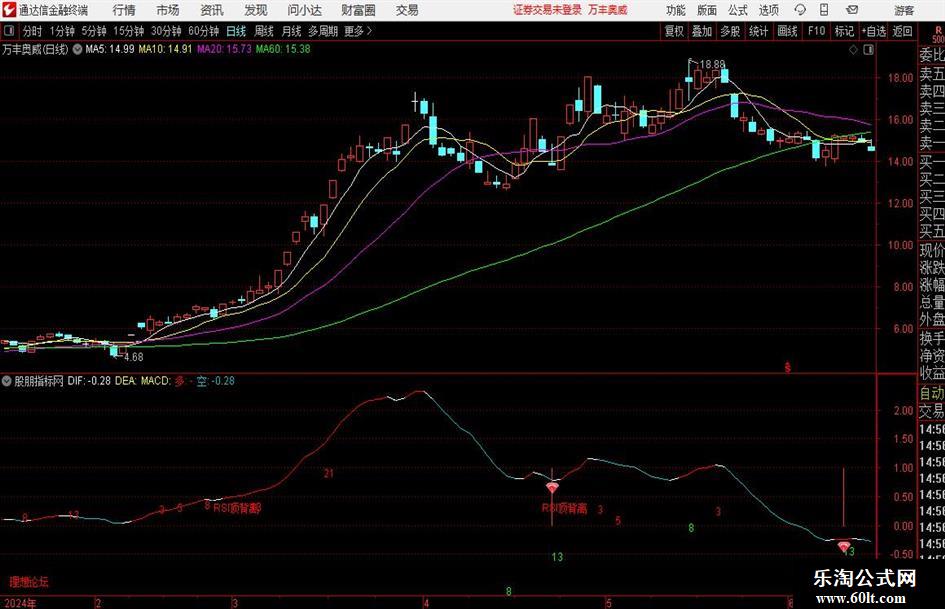Image resolution: width=945 pixels, height=609 pixels.
Task: Toggle the side panel icon at chart top right
Action: point(868,50)
